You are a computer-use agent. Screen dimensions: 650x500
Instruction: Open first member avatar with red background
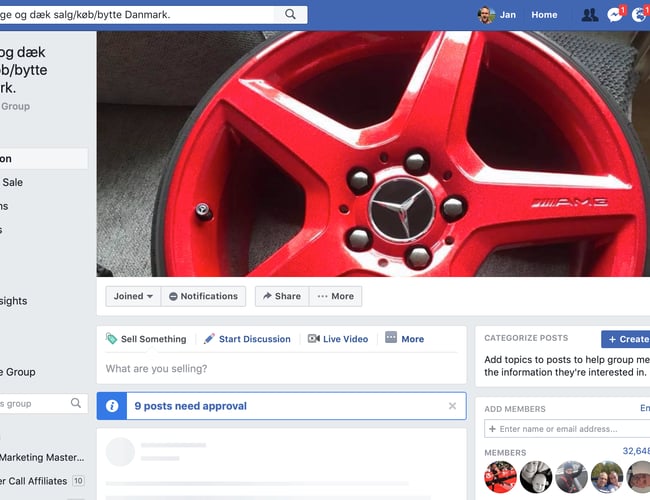click(x=500, y=477)
